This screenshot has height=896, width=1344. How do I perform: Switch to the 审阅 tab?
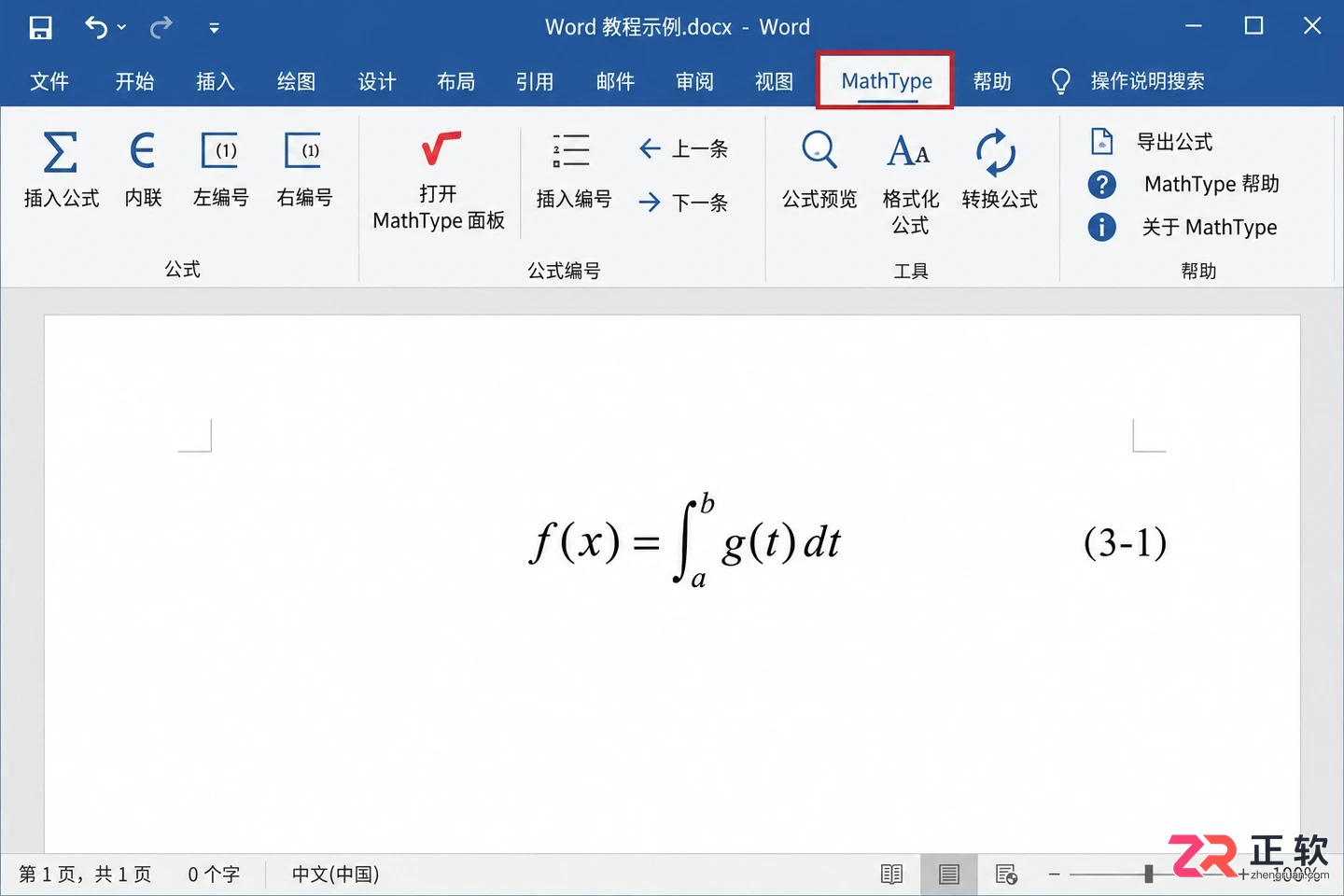(694, 81)
